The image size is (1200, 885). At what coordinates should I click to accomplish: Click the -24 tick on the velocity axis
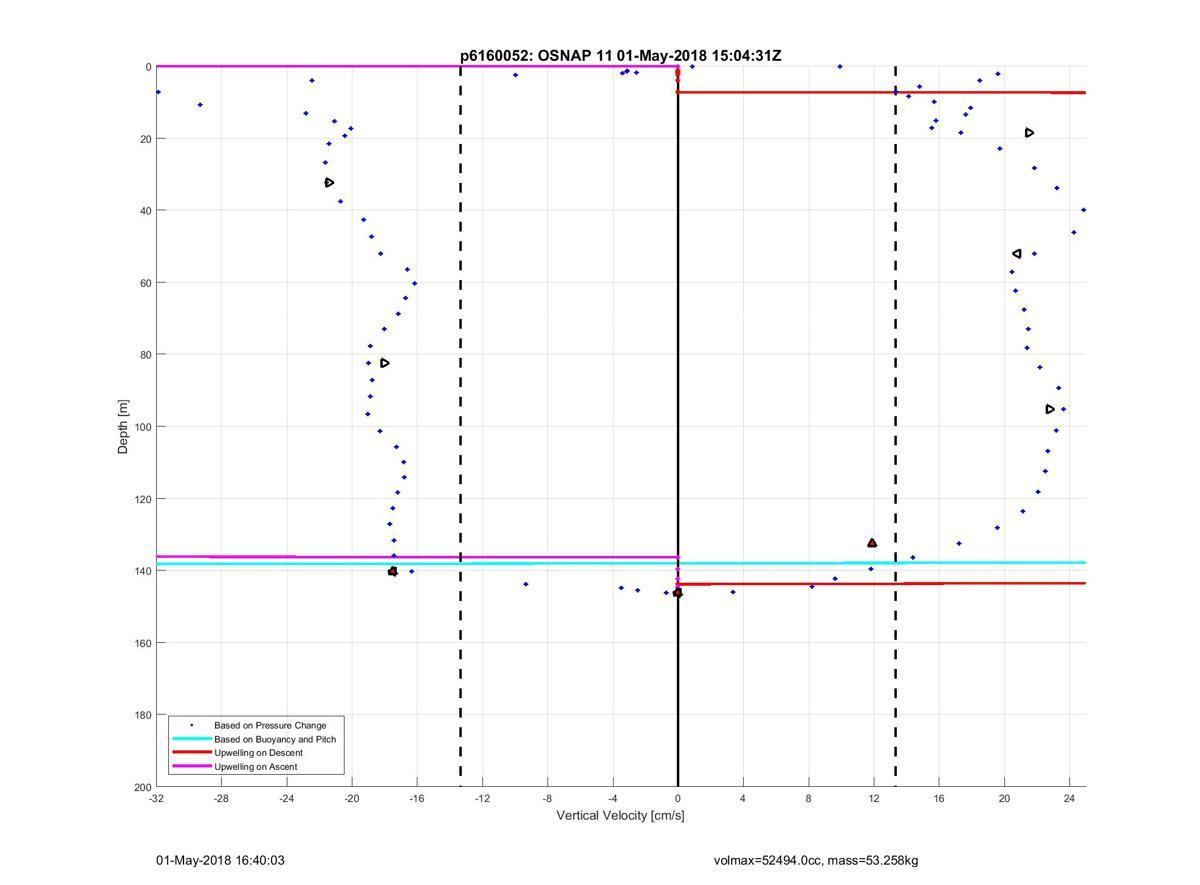click(x=286, y=798)
